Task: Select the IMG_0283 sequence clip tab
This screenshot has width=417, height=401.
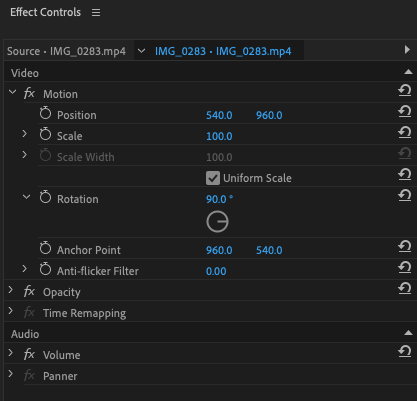Action: pos(223,51)
